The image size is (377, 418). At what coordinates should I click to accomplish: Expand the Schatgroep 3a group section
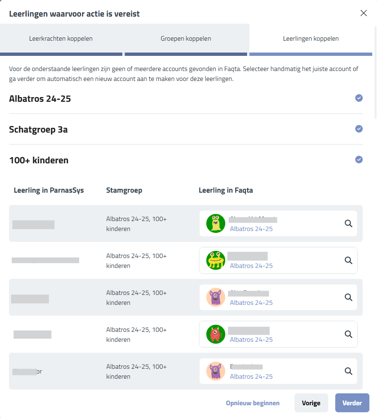[186, 129]
